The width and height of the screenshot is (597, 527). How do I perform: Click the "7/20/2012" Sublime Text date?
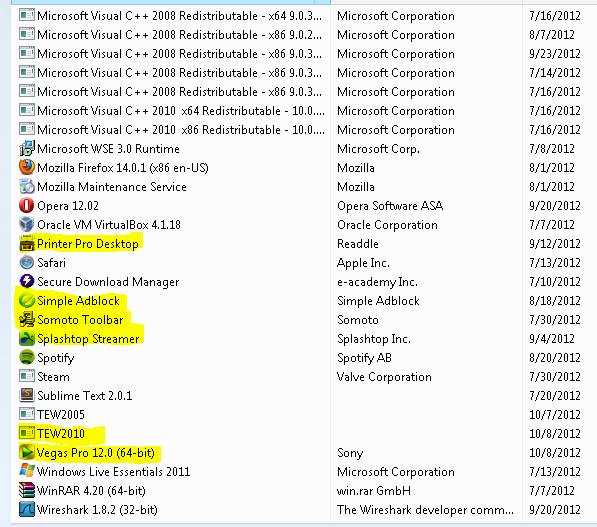(555, 396)
